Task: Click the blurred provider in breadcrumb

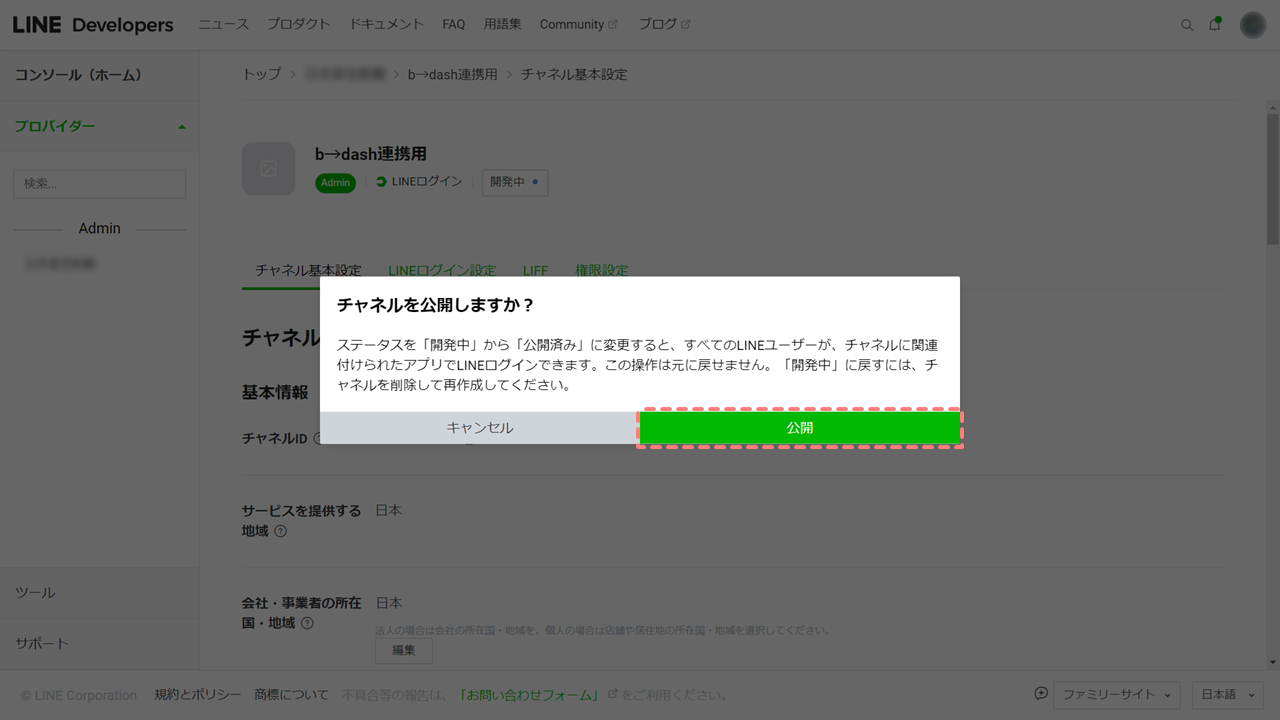Action: click(x=345, y=74)
